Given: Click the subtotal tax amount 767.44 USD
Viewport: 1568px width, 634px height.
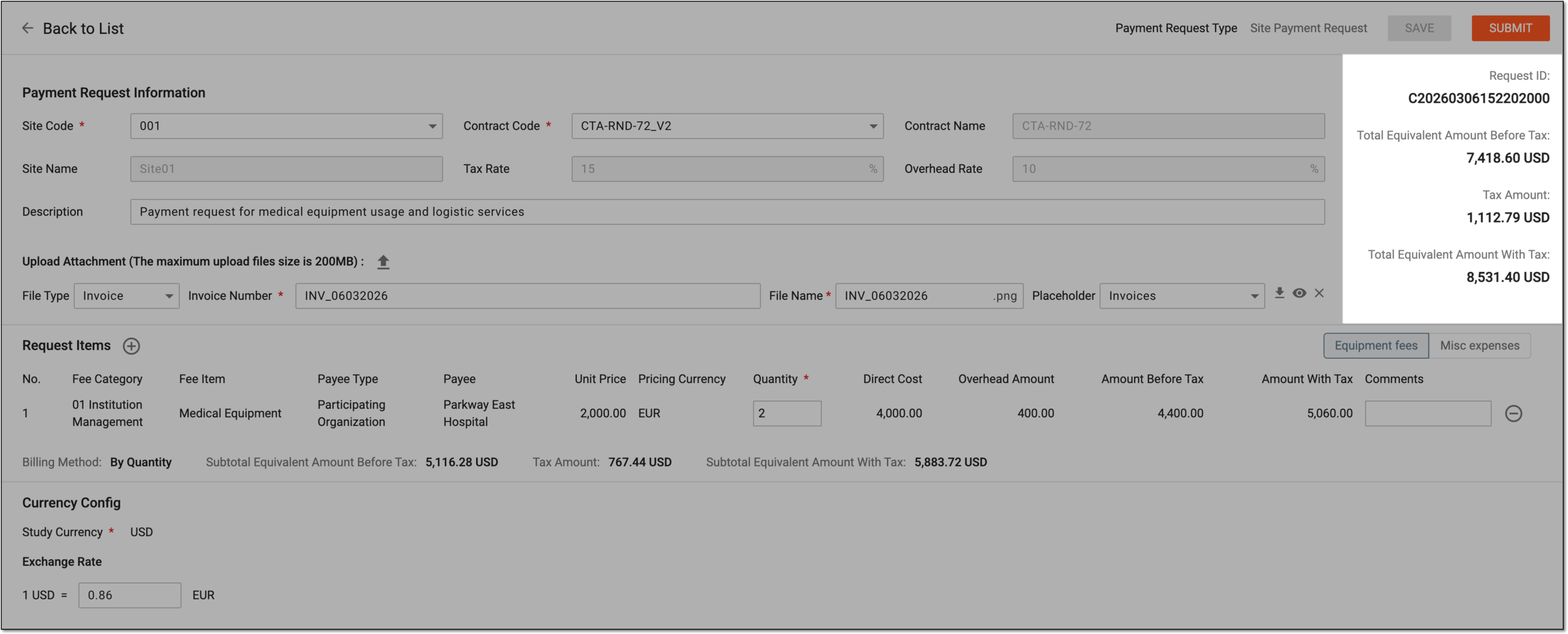Looking at the screenshot, I should (x=640, y=463).
